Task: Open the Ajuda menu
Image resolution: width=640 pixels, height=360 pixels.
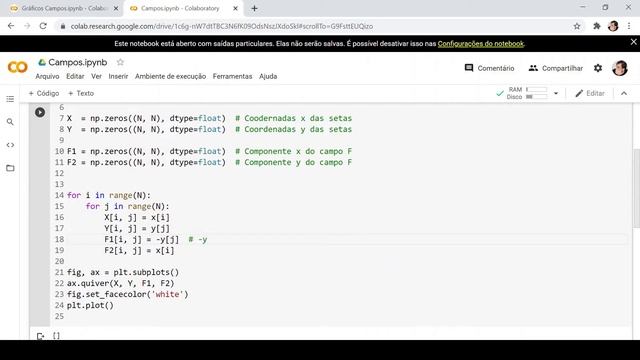Action: 268,76
